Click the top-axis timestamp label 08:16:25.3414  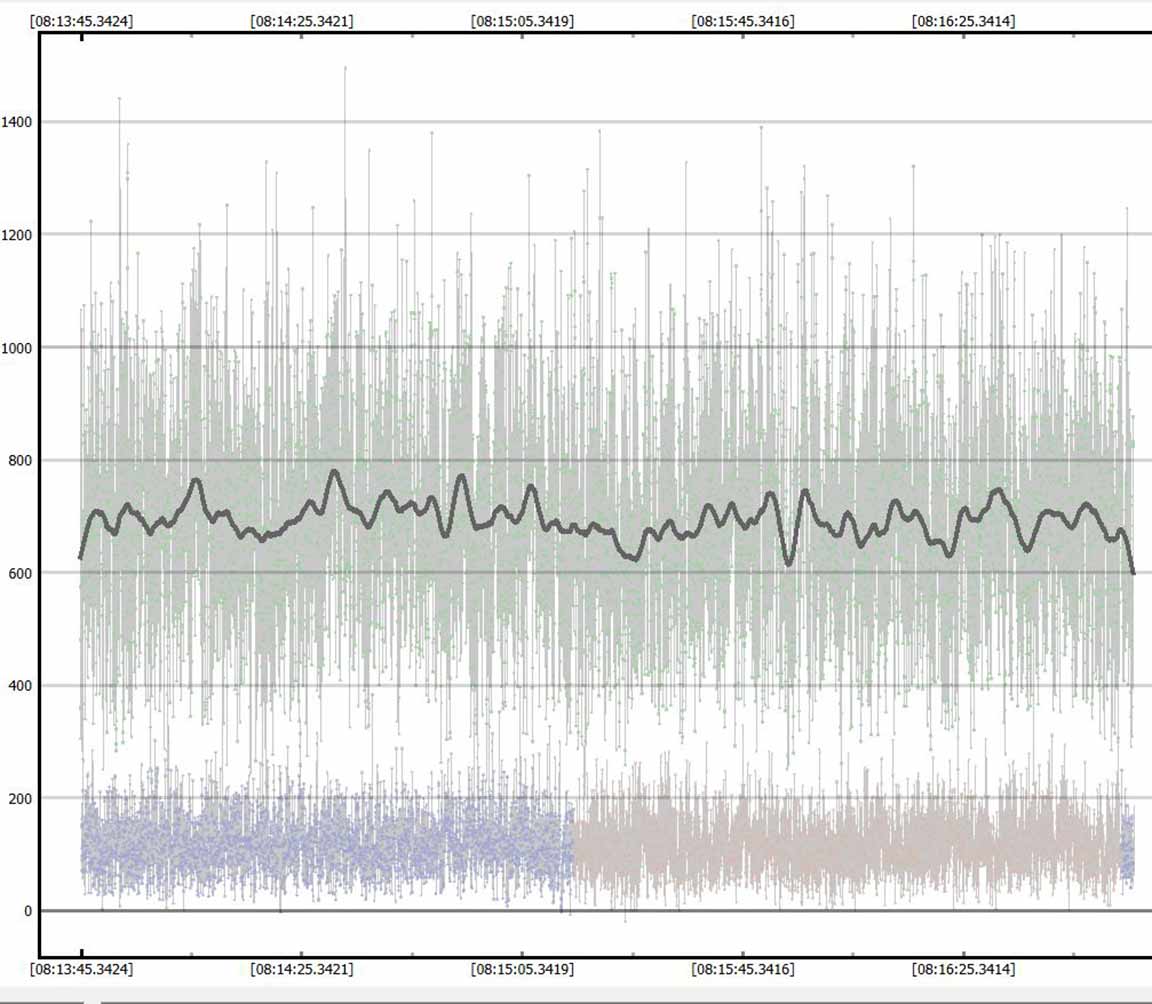click(x=963, y=21)
